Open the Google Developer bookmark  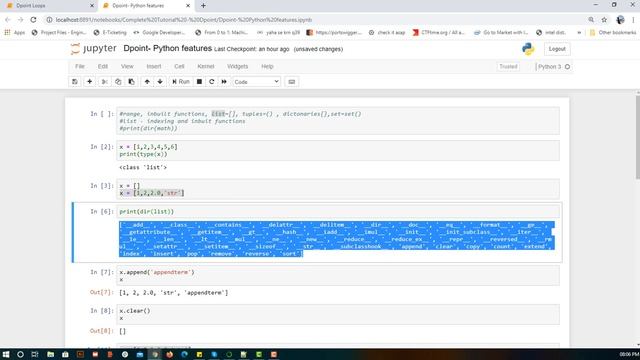[159, 32]
